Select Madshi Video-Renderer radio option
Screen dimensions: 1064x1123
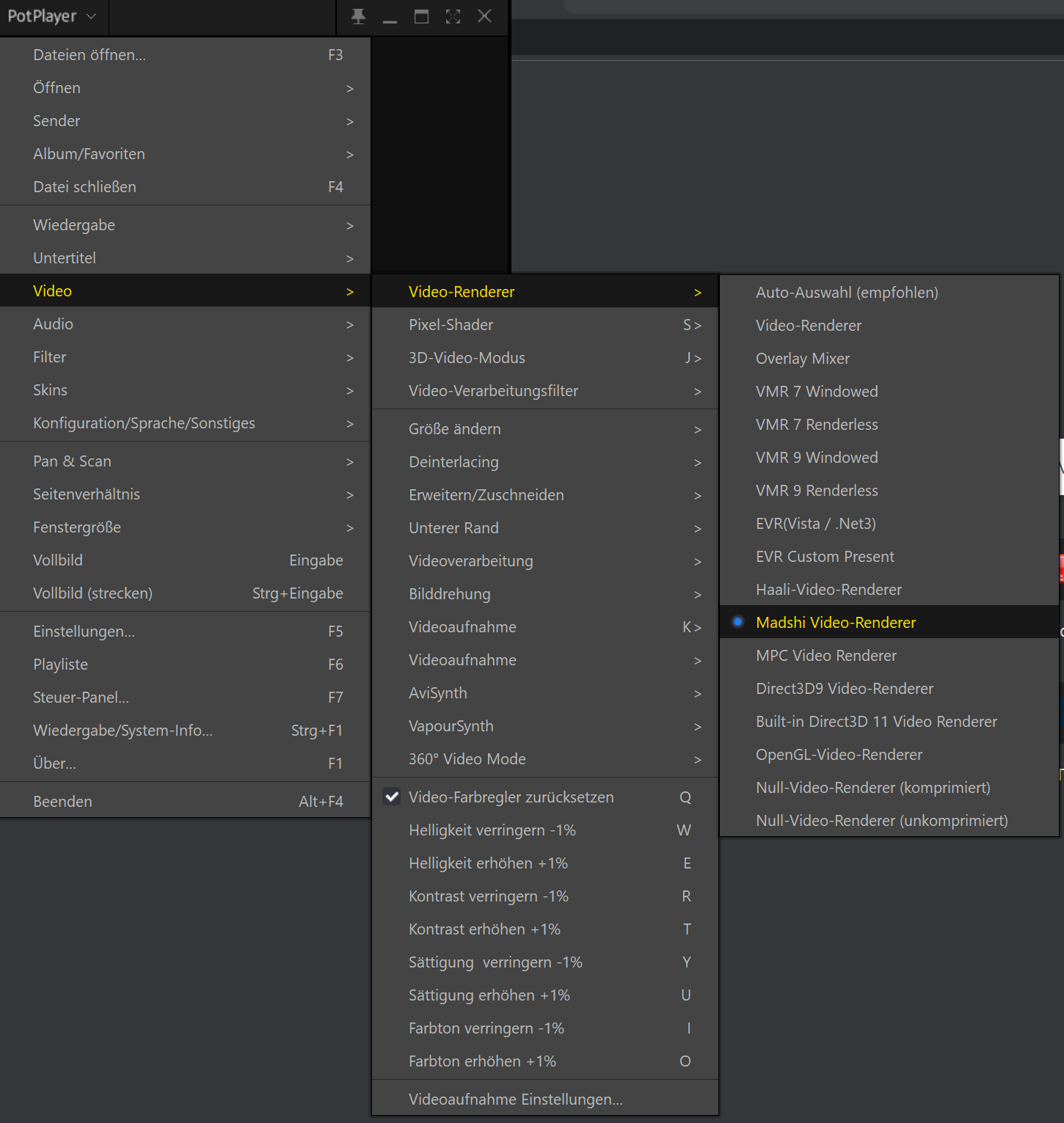tap(889, 622)
